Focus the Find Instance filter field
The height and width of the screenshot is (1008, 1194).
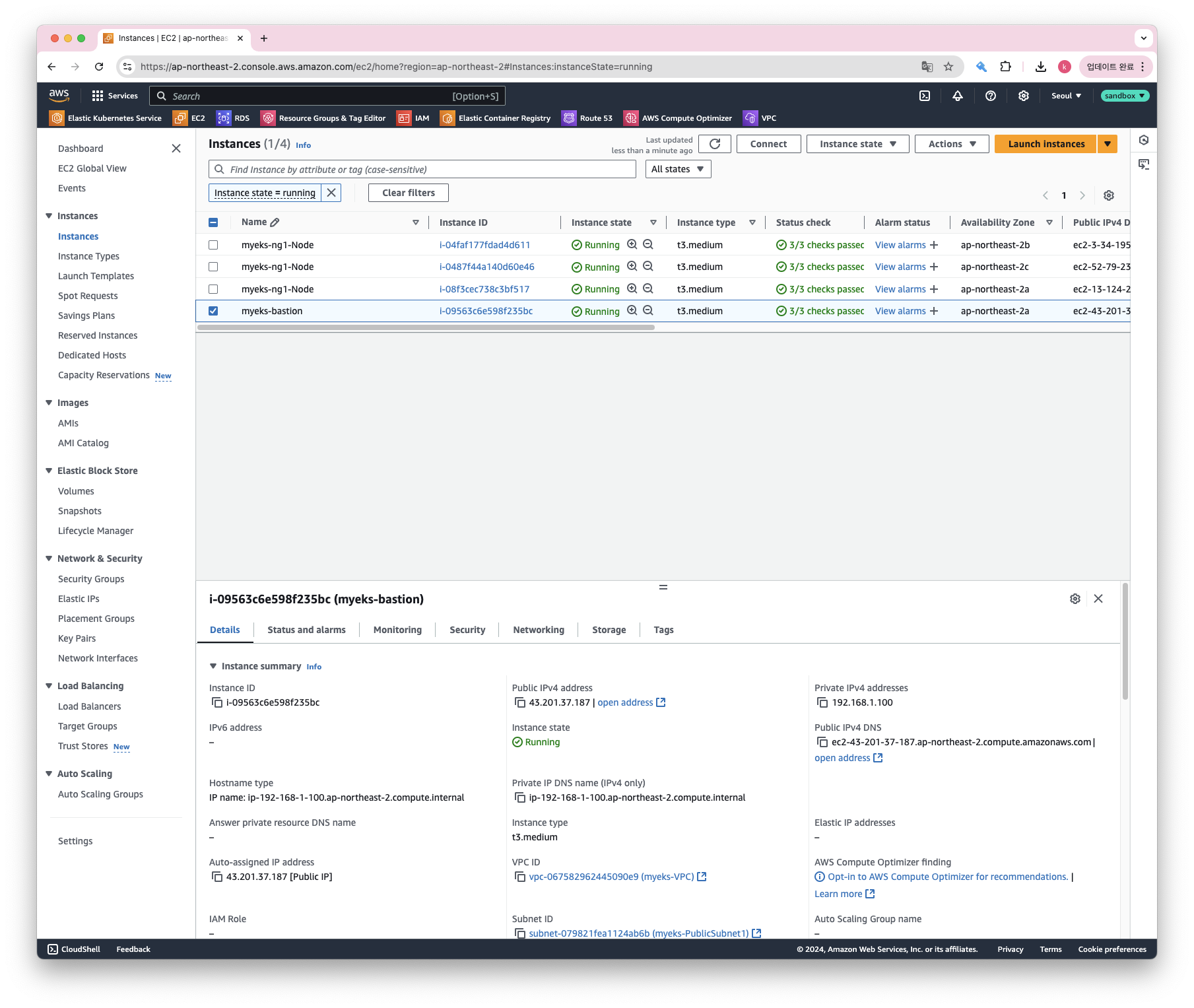pyautogui.click(x=422, y=169)
